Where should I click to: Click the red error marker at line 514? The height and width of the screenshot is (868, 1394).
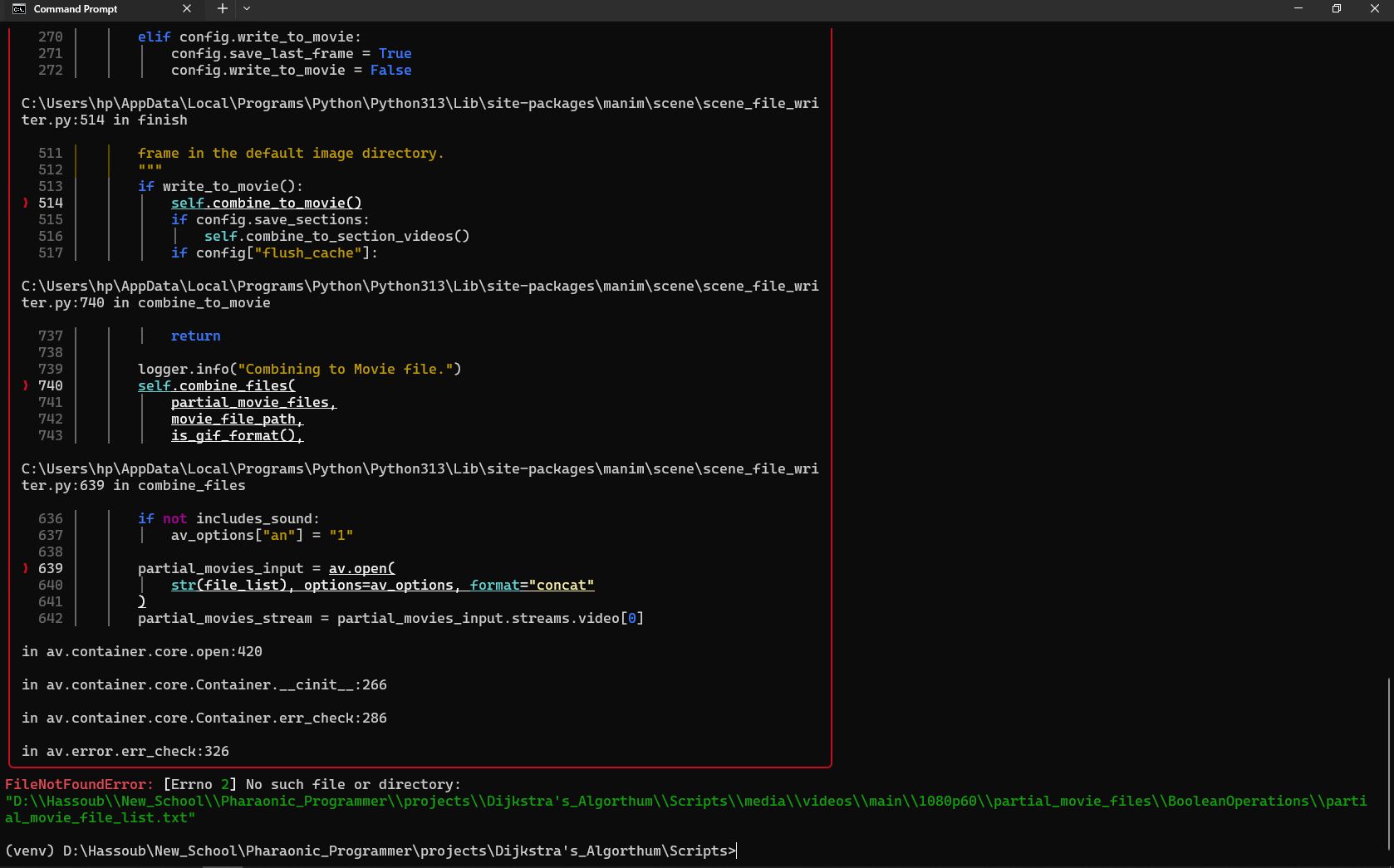pos(26,203)
